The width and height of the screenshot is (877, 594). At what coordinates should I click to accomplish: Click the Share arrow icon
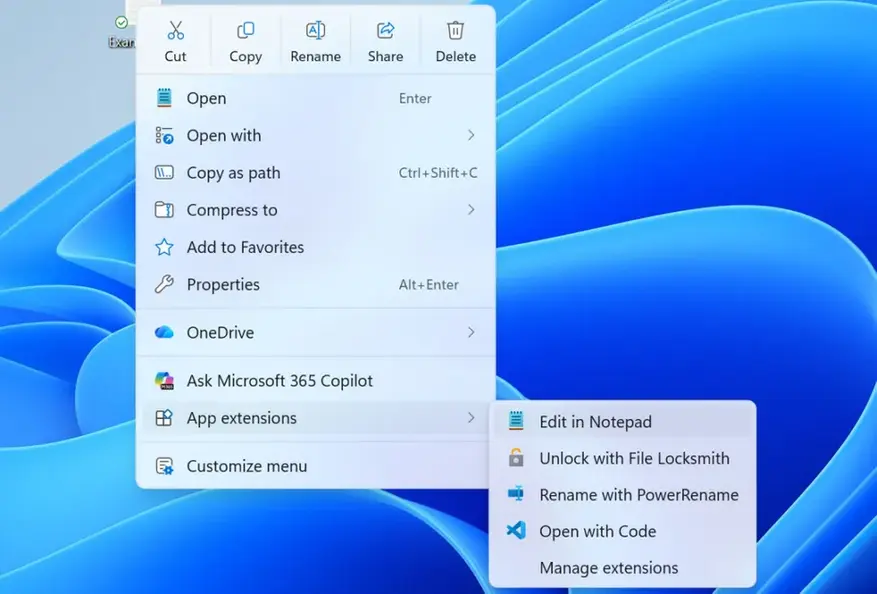(x=385, y=30)
